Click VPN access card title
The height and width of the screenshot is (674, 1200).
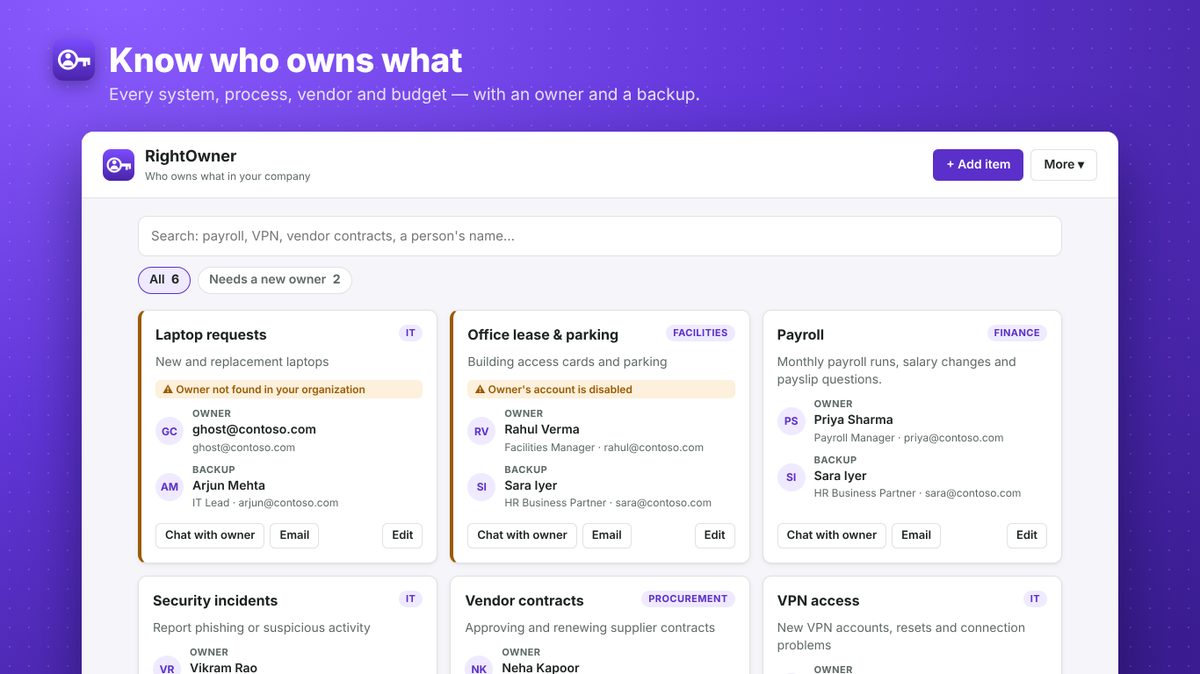coord(818,601)
